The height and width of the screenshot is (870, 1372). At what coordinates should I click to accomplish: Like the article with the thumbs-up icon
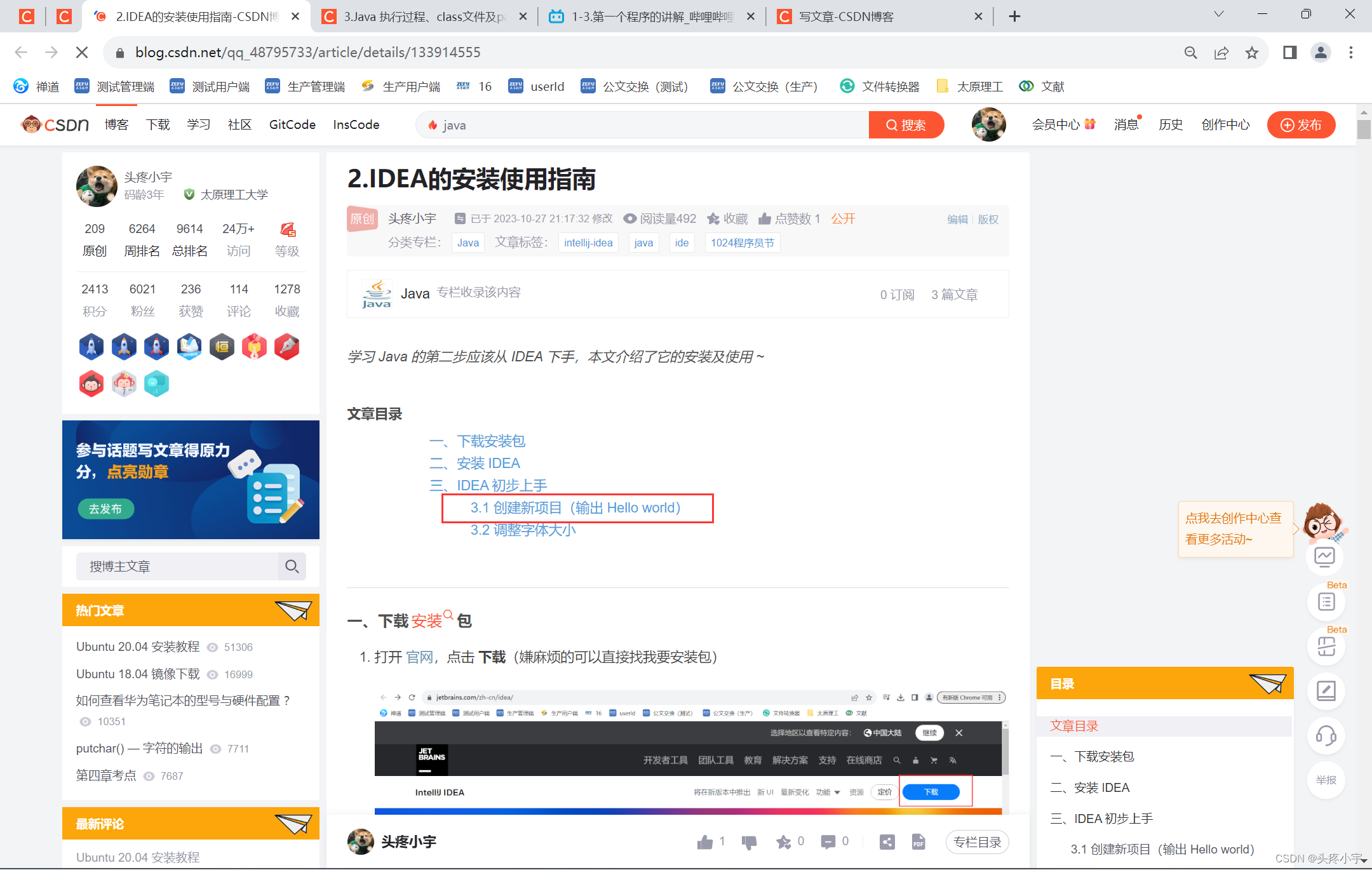(x=704, y=841)
